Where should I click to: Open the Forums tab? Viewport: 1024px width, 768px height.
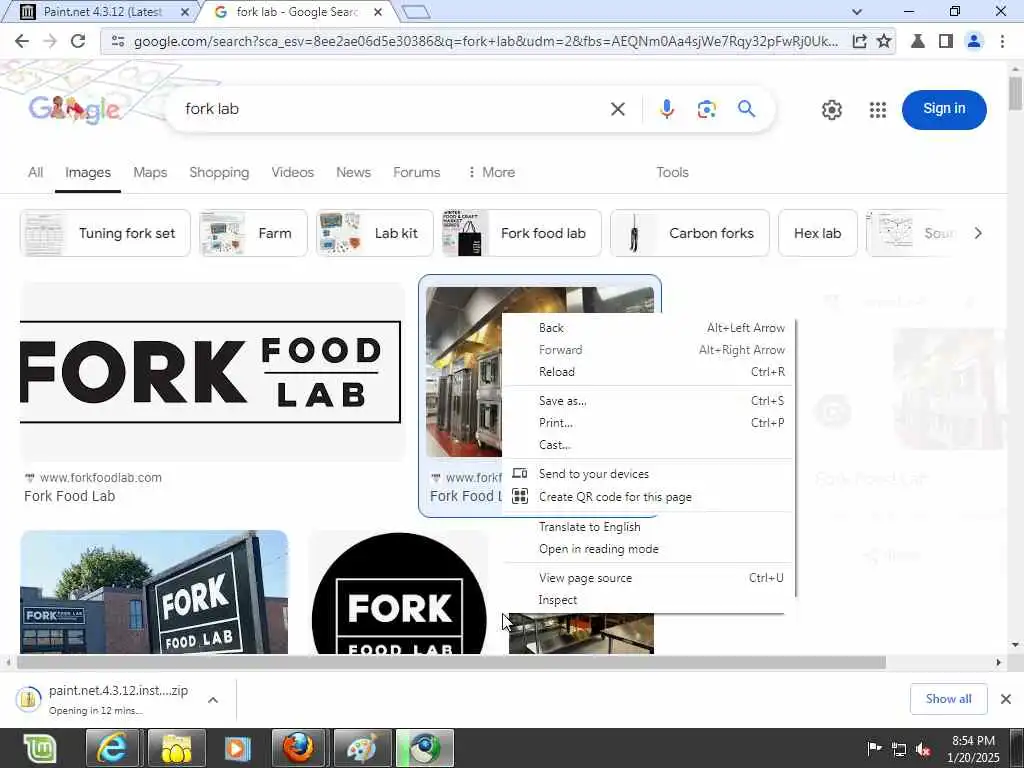[x=417, y=172]
